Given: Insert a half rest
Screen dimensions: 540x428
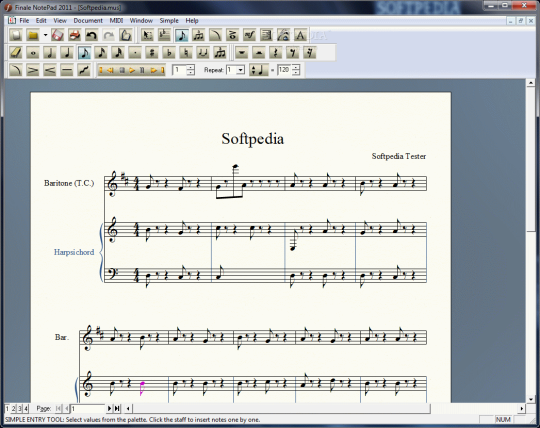Looking at the screenshot, I should (258, 53).
